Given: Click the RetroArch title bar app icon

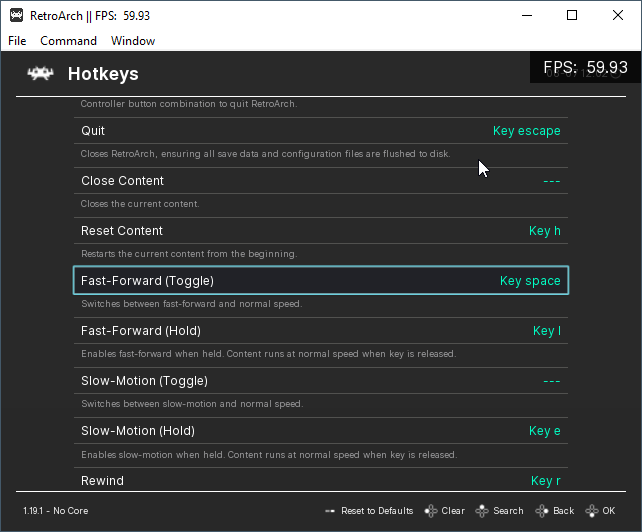Looking at the screenshot, I should 16,16.
